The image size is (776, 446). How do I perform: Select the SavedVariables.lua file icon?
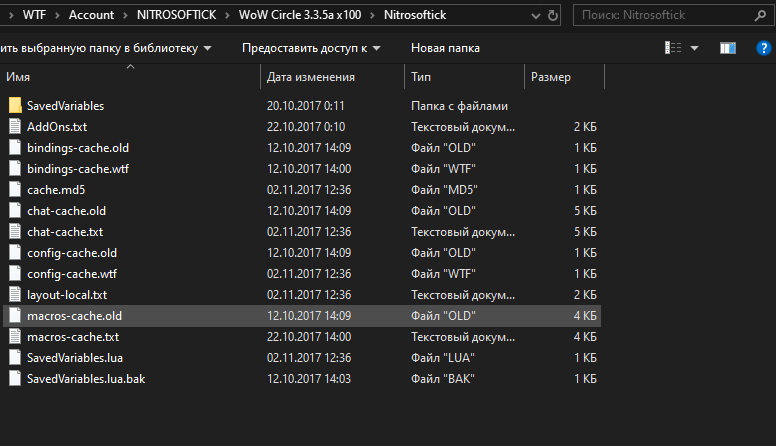tap(15, 358)
